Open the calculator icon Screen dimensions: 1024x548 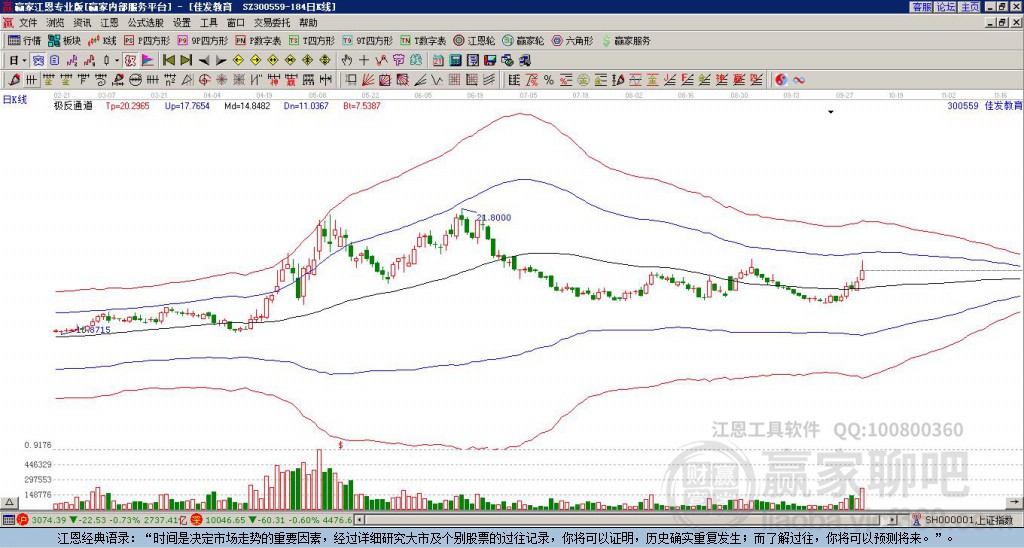coord(455,61)
